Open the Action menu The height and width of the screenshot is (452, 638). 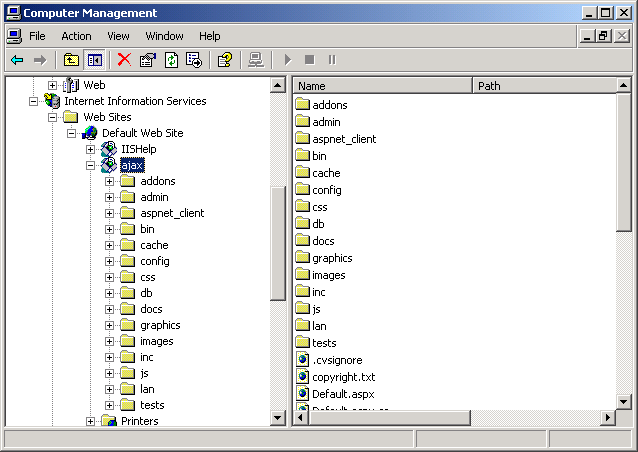(76, 36)
